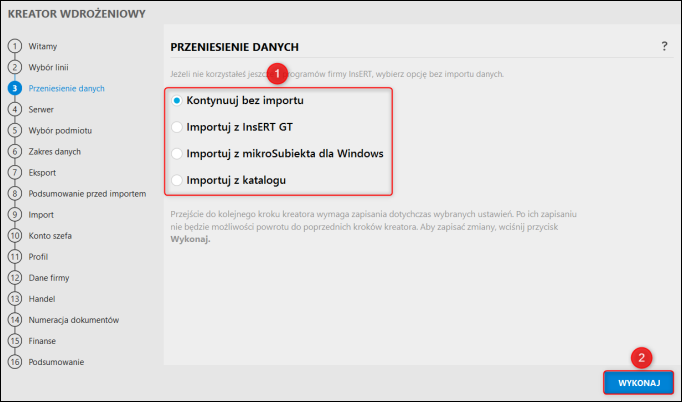682x402 pixels.
Task: Click step 1 circle icon for Witamy
Action: tap(15, 46)
